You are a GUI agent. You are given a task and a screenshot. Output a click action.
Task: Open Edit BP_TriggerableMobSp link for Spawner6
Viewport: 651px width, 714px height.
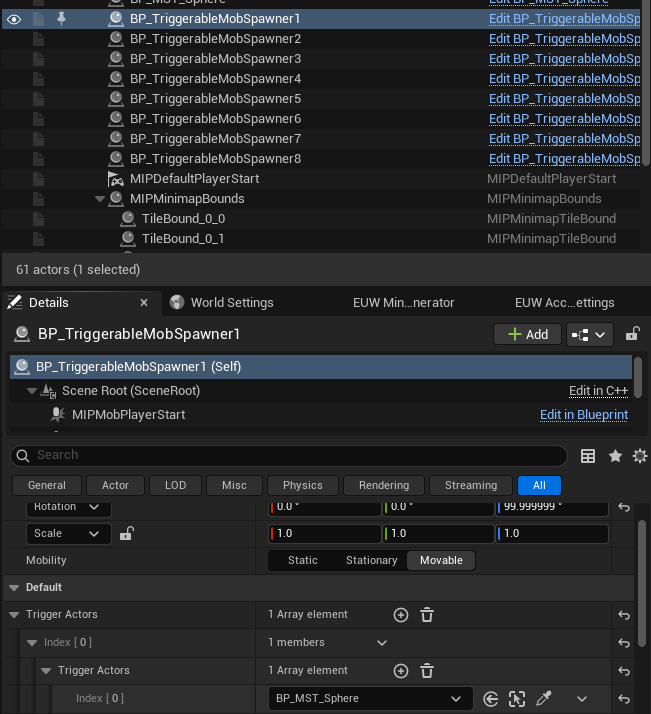565,119
